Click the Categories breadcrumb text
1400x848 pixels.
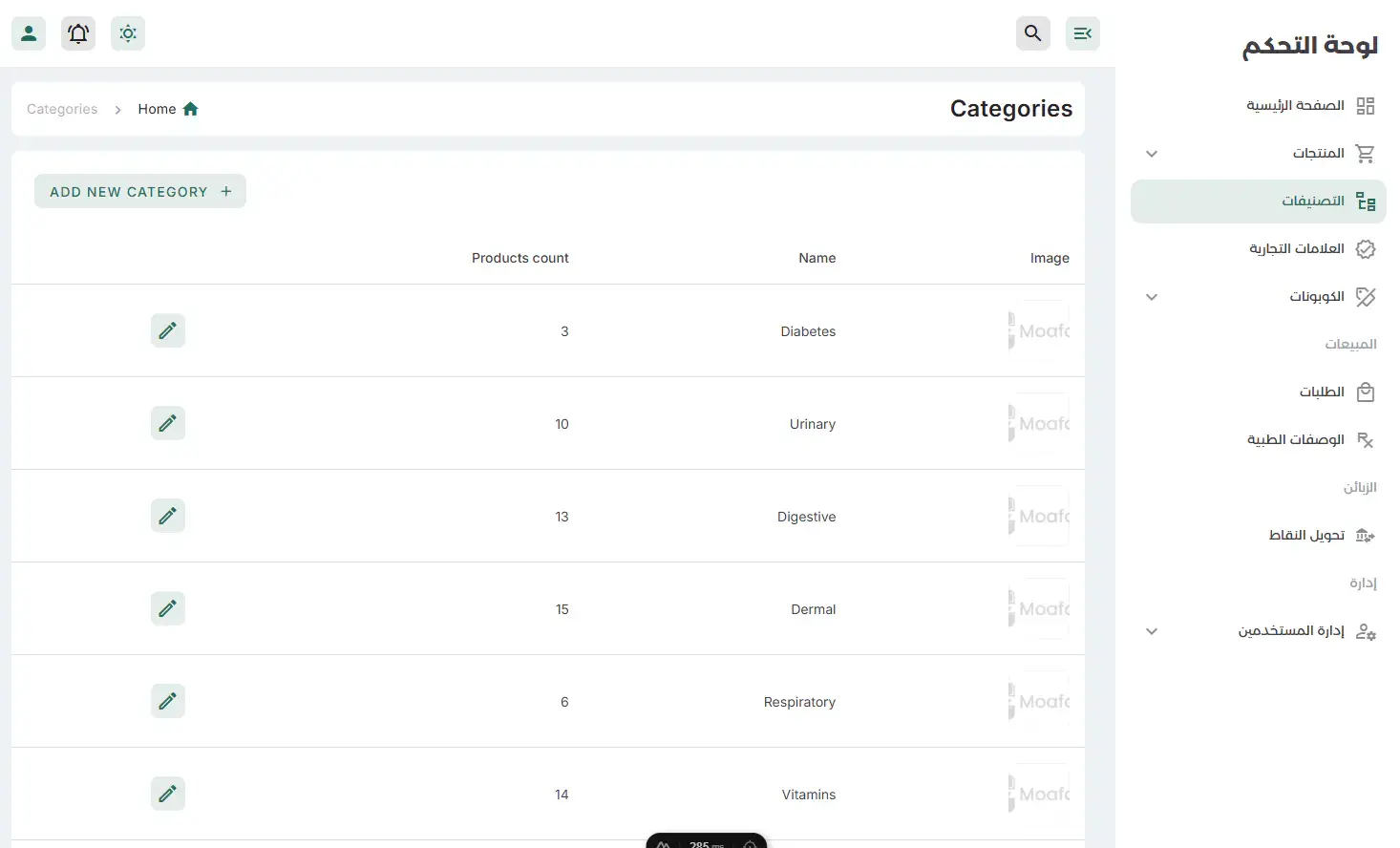(x=62, y=109)
